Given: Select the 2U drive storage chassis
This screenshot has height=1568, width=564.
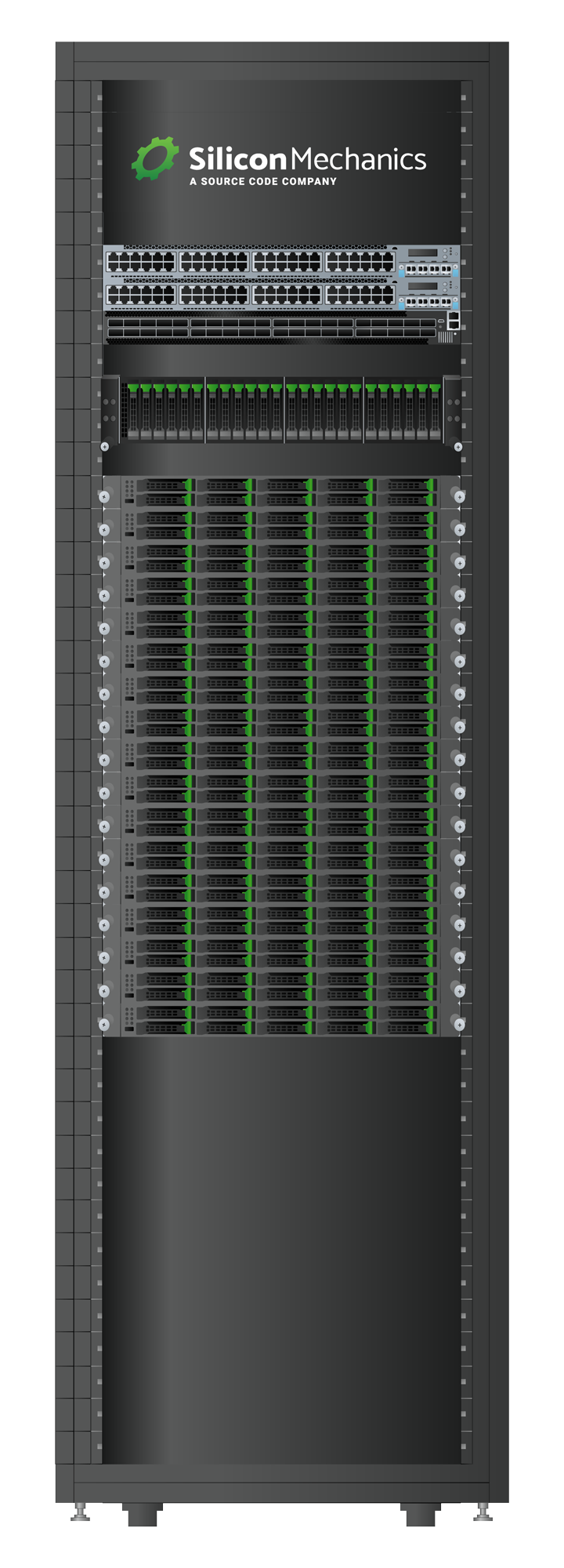Looking at the screenshot, I should click(281, 414).
